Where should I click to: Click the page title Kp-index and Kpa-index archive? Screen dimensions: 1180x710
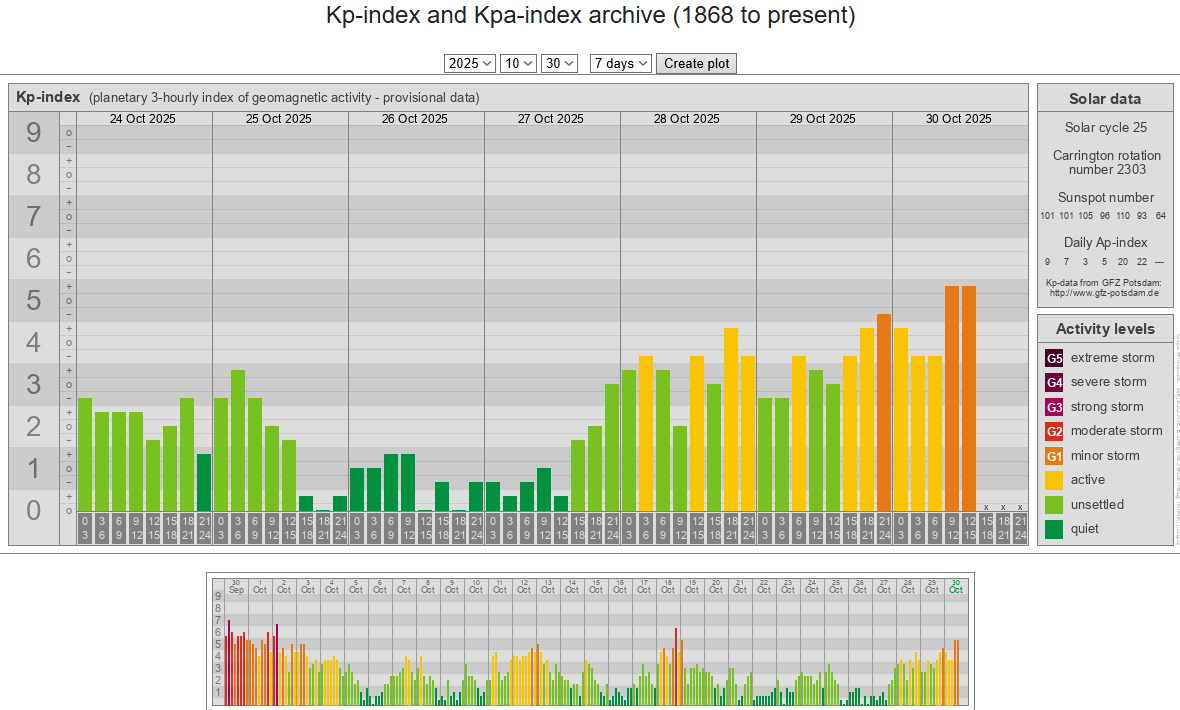pyautogui.click(x=591, y=15)
